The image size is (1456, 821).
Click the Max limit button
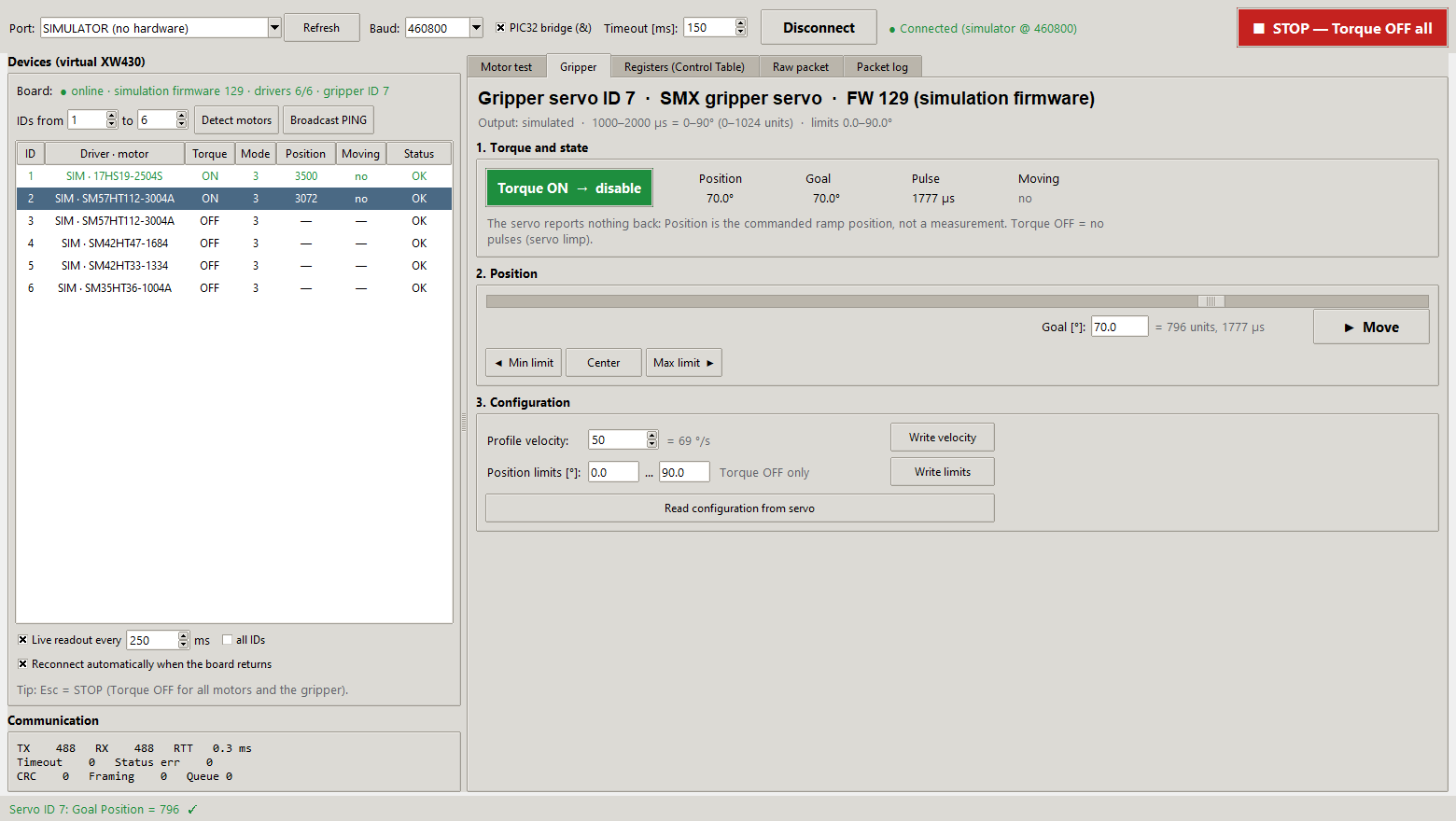[x=684, y=363]
